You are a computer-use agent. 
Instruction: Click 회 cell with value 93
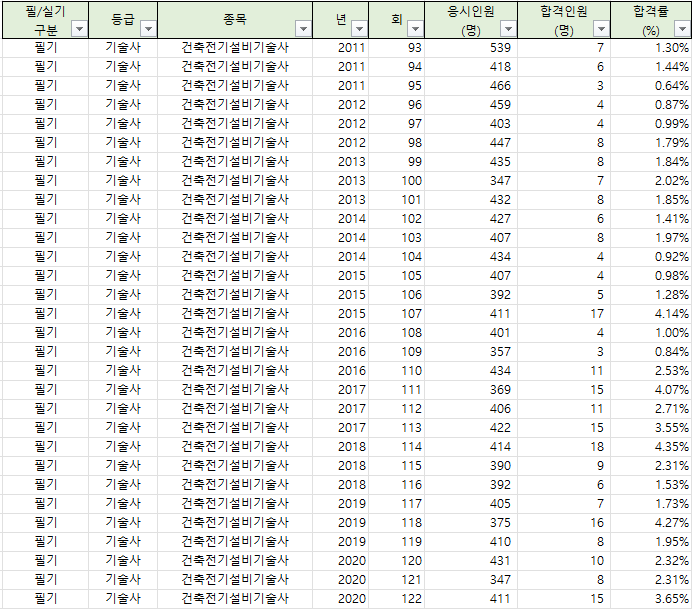397,48
